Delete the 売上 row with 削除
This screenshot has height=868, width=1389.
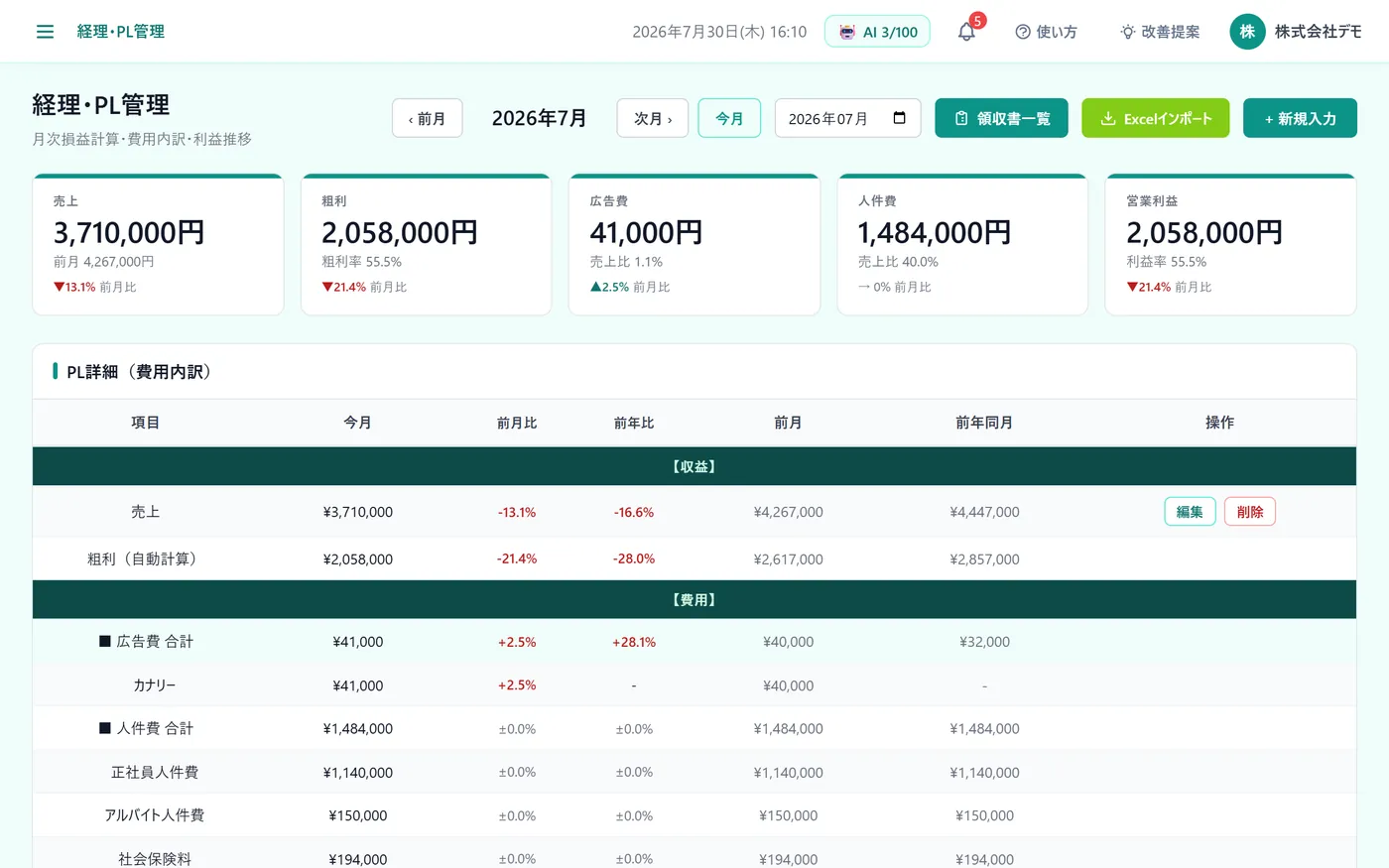(x=1250, y=512)
